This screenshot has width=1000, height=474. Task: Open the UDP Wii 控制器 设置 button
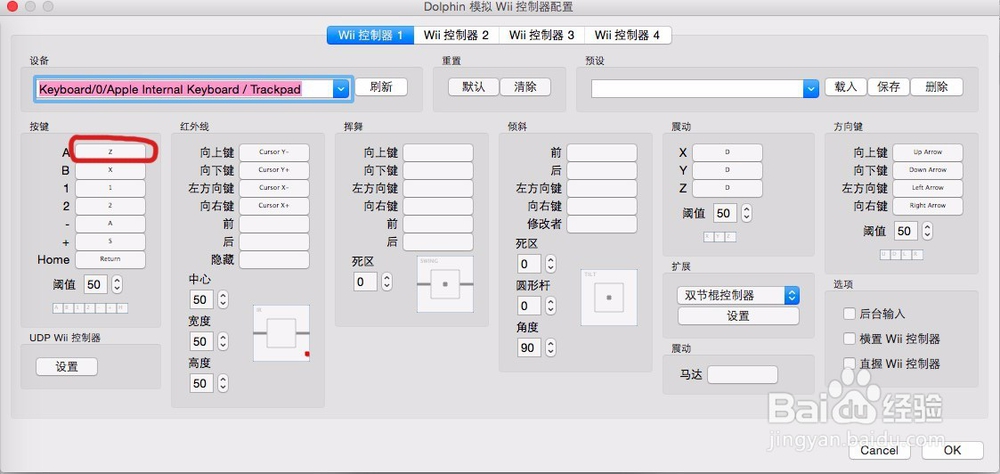[x=67, y=367]
